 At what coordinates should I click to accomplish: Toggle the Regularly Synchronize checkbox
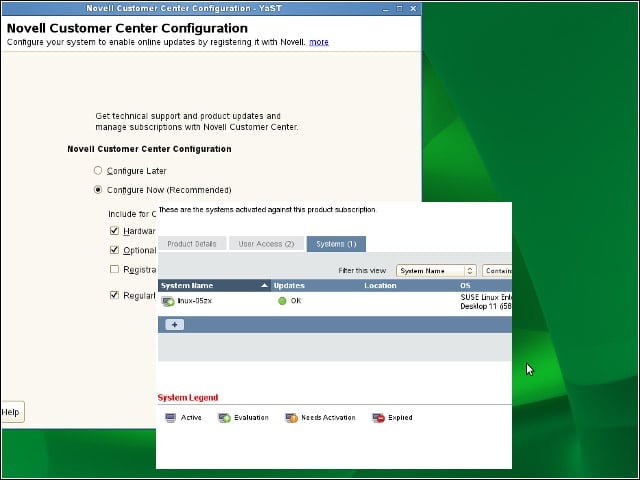[114, 295]
